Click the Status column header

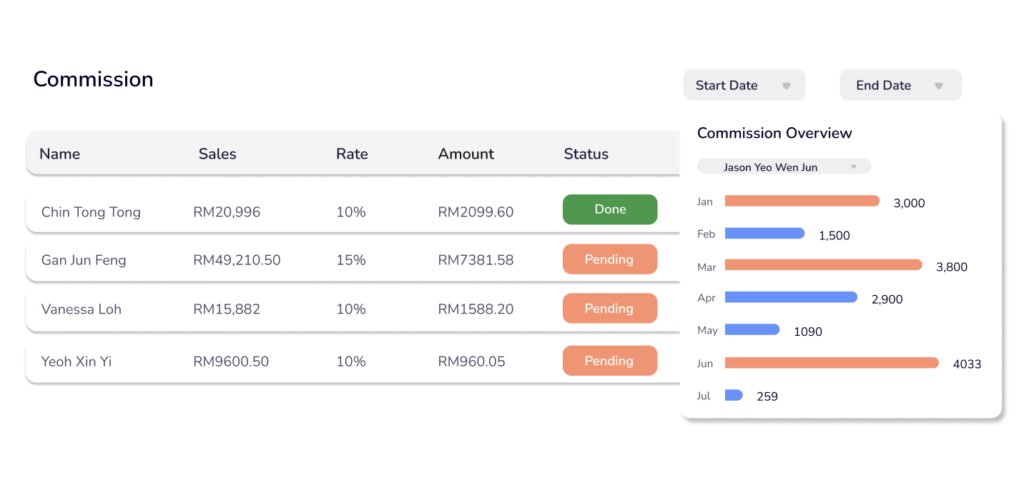pyautogui.click(x=586, y=154)
